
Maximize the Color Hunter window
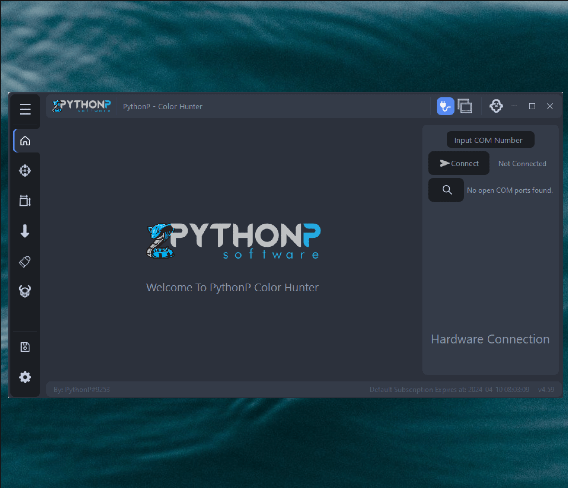point(532,106)
